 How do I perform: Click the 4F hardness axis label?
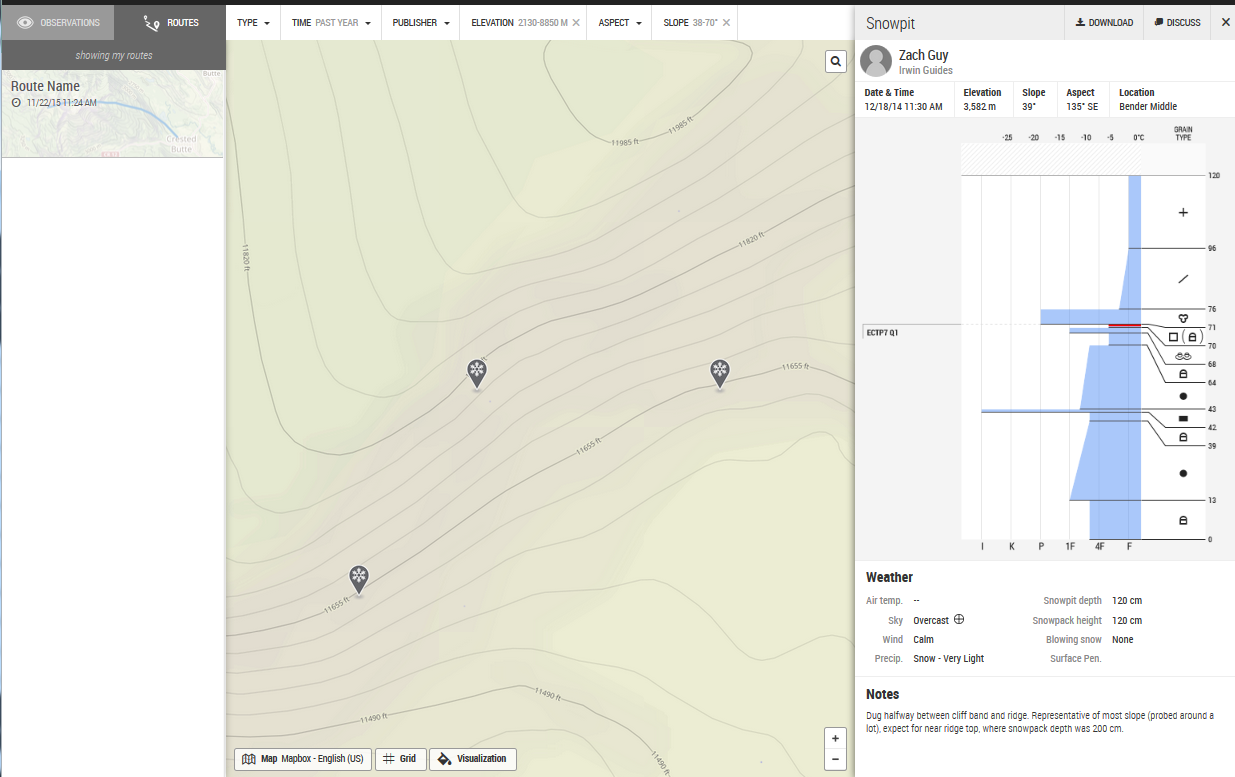coord(1099,547)
